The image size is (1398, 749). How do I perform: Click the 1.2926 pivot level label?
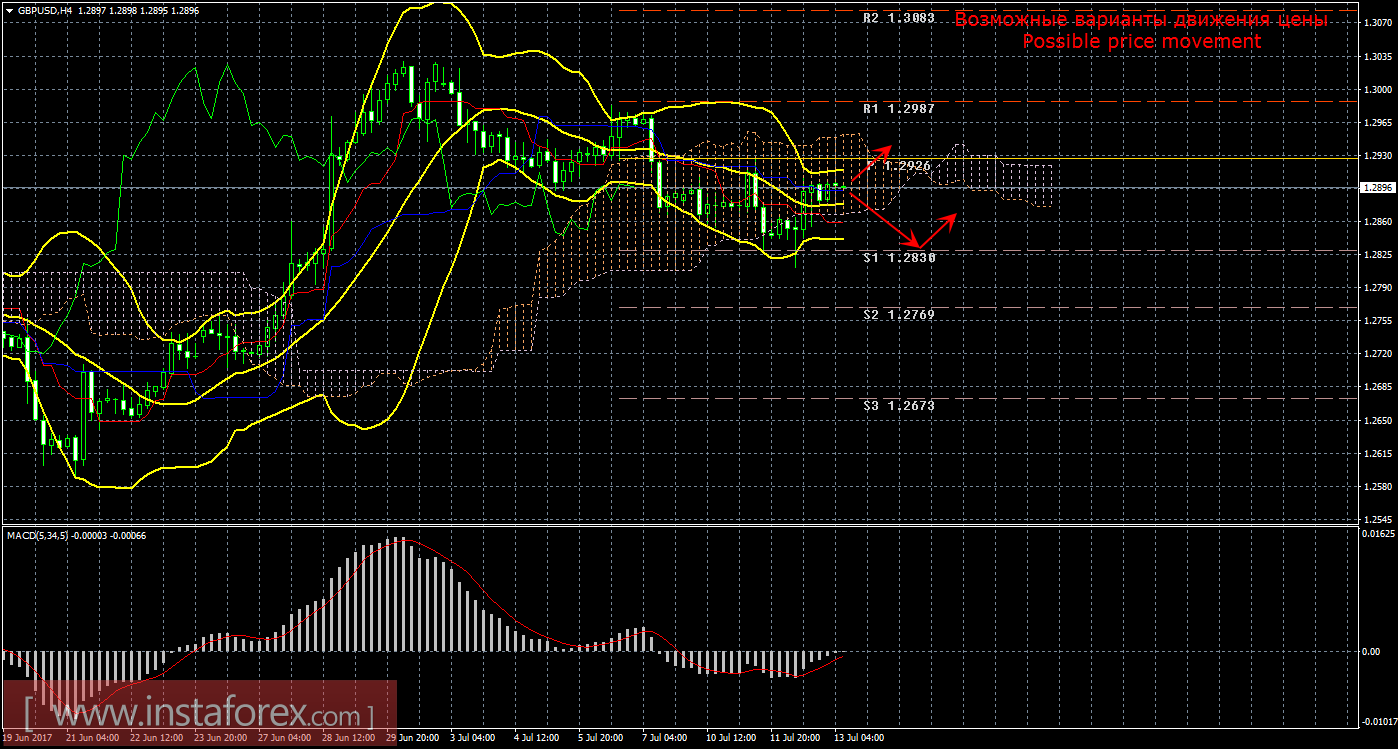click(907, 165)
